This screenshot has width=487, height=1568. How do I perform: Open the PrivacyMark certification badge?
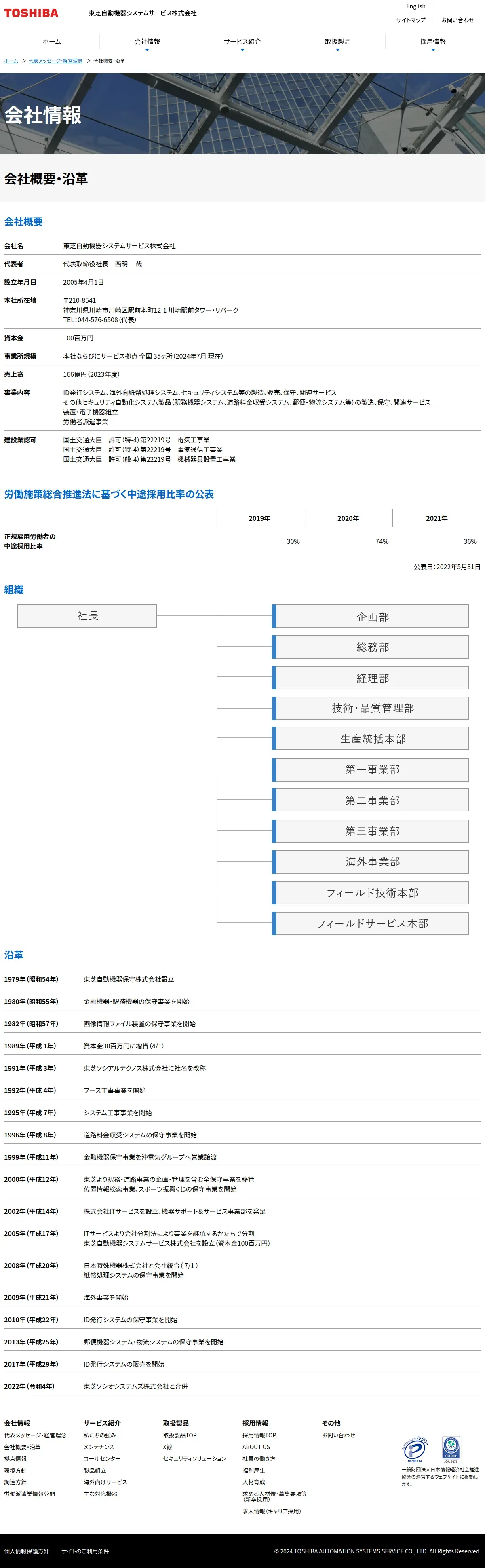point(415,1449)
